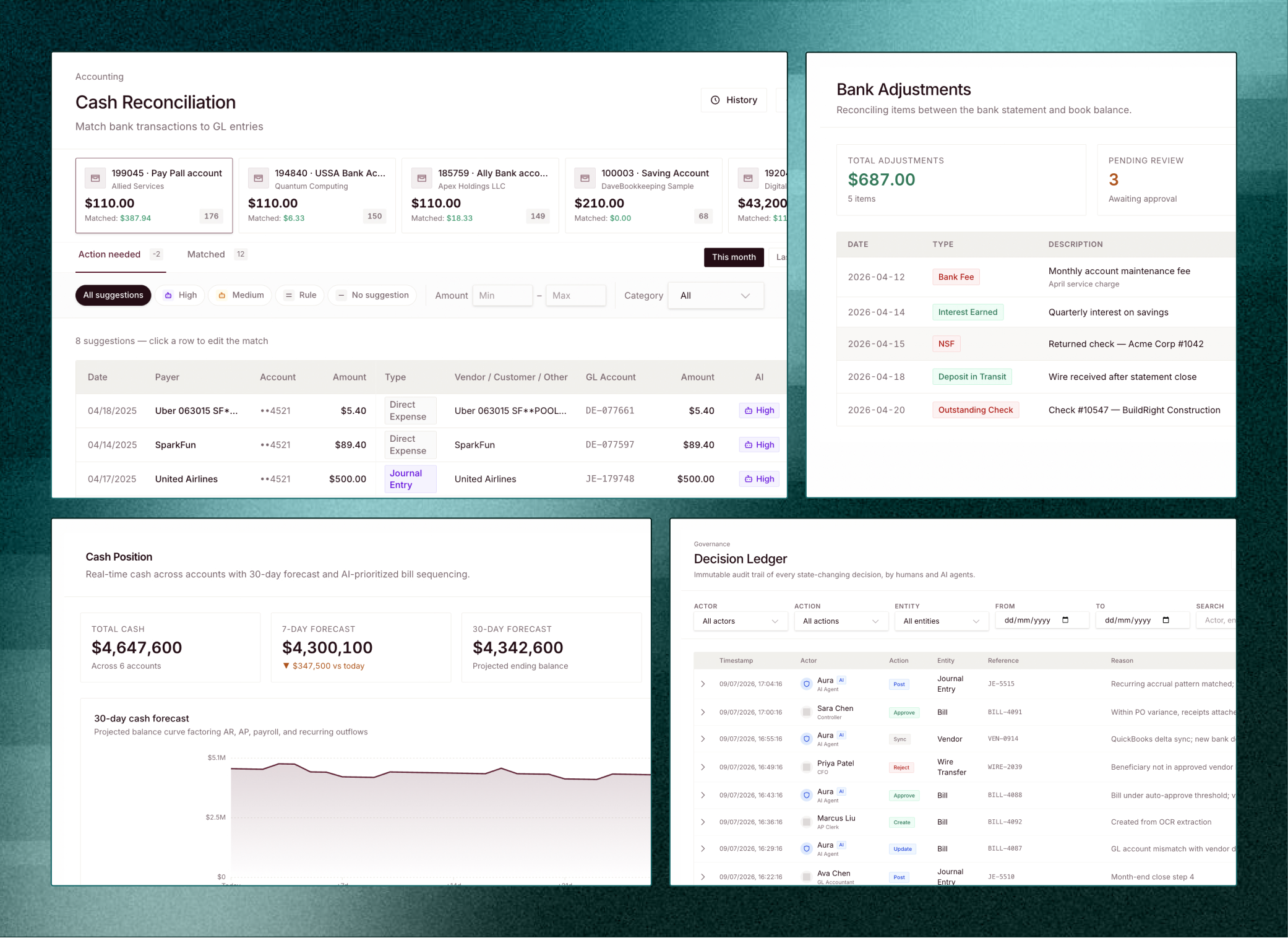Open the History clock icon
This screenshot has width=1288, height=938.
715,100
